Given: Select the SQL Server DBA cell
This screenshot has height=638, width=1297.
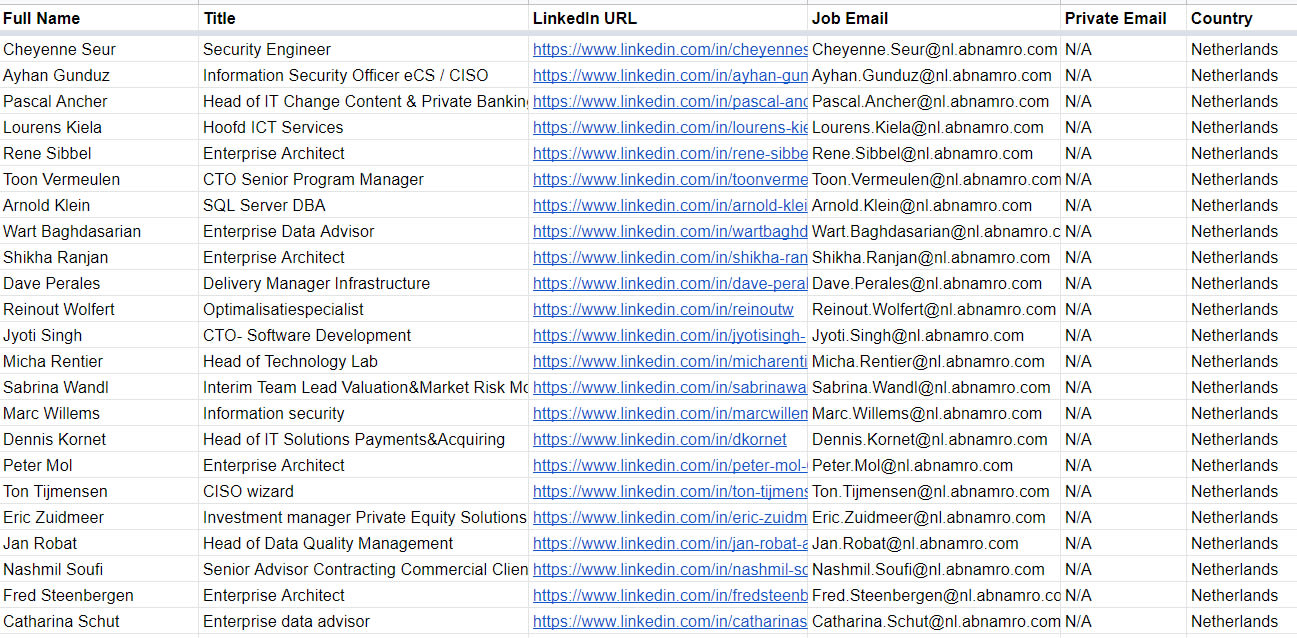Looking at the screenshot, I should pyautogui.click(x=364, y=205).
